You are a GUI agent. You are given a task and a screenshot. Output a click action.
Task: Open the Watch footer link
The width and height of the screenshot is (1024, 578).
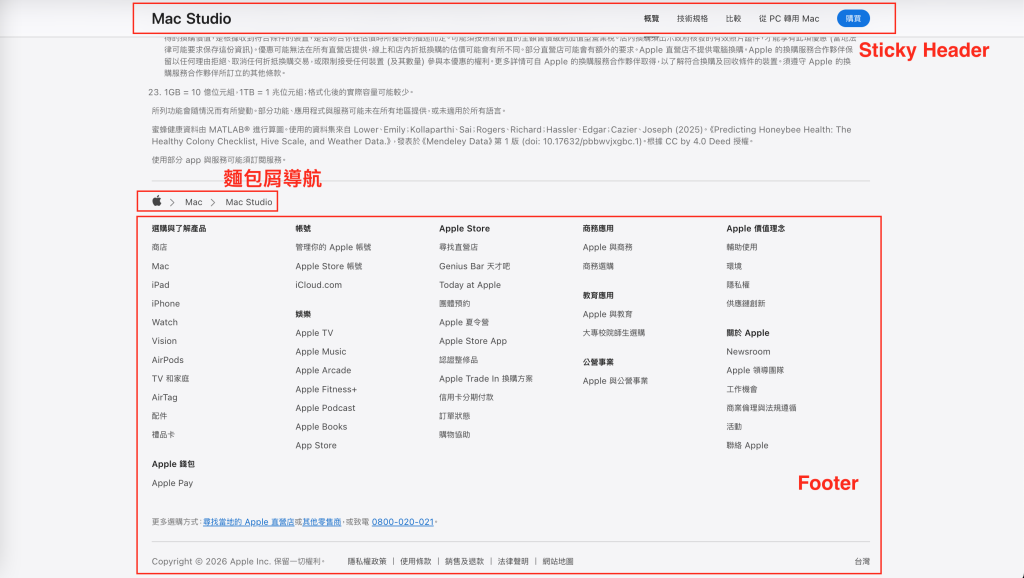pyautogui.click(x=165, y=322)
